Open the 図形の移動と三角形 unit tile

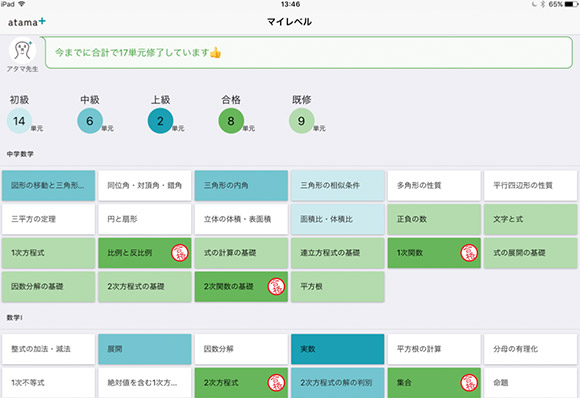coord(48,186)
